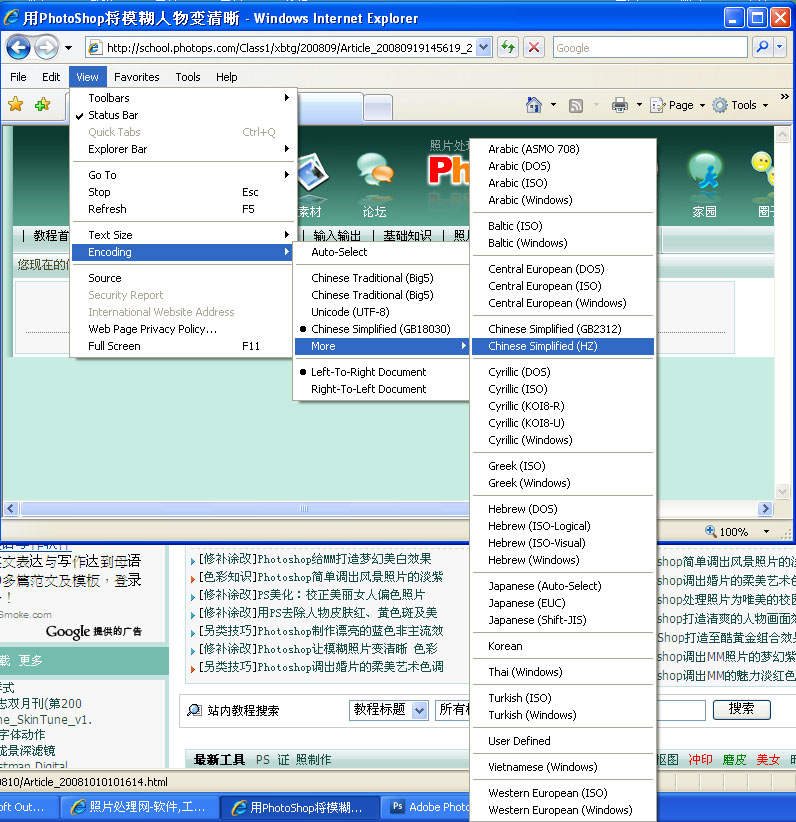Click the RSS feeds icon
The width and height of the screenshot is (796, 822).
tap(575, 105)
